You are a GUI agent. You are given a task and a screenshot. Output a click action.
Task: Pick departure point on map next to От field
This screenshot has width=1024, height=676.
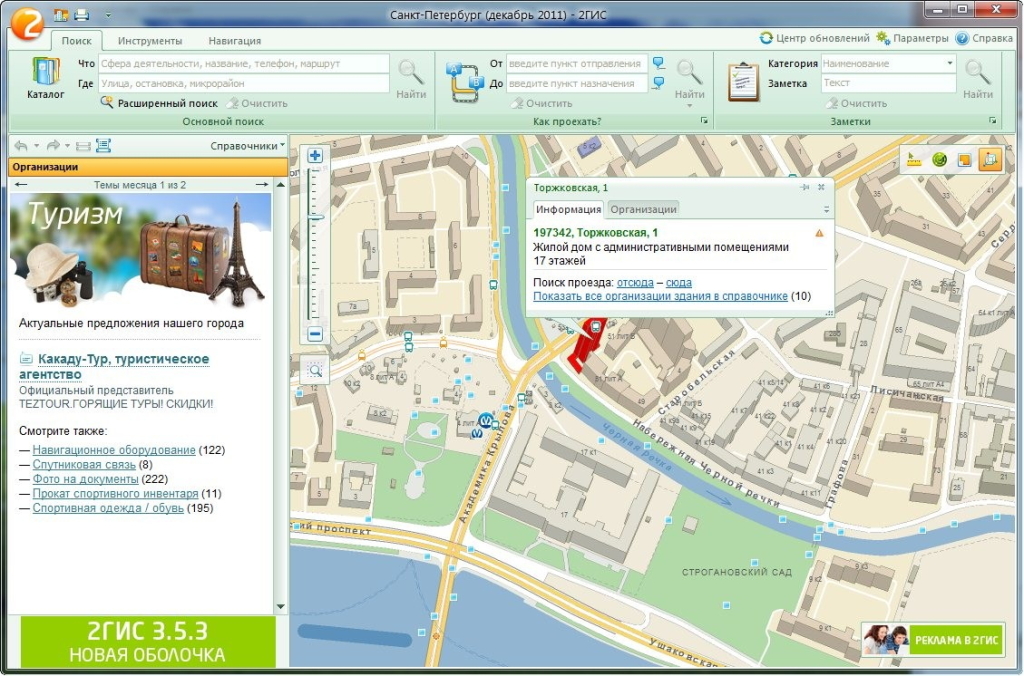pos(658,63)
